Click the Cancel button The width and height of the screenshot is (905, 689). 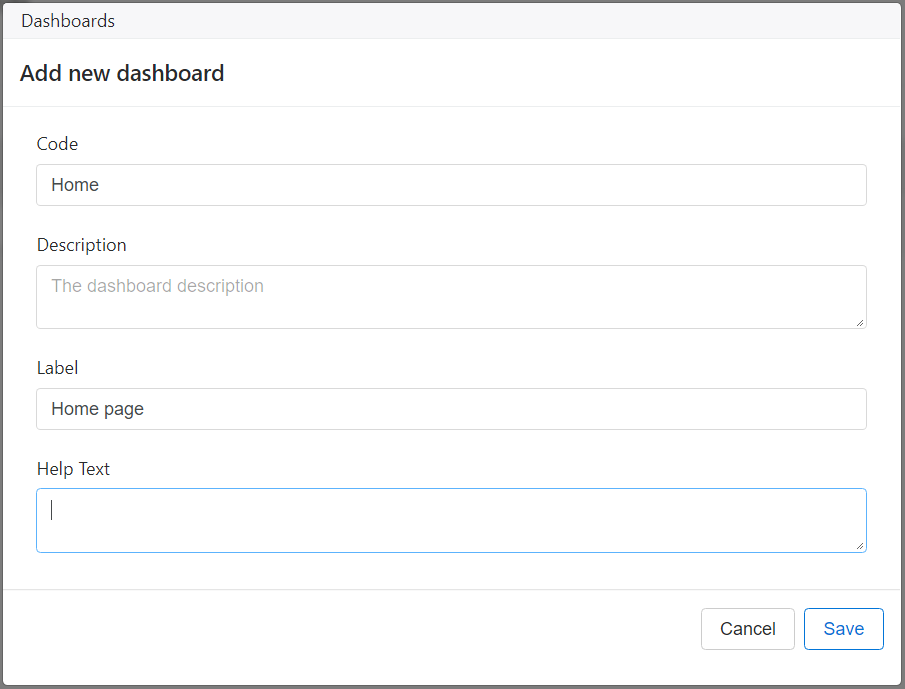click(747, 628)
